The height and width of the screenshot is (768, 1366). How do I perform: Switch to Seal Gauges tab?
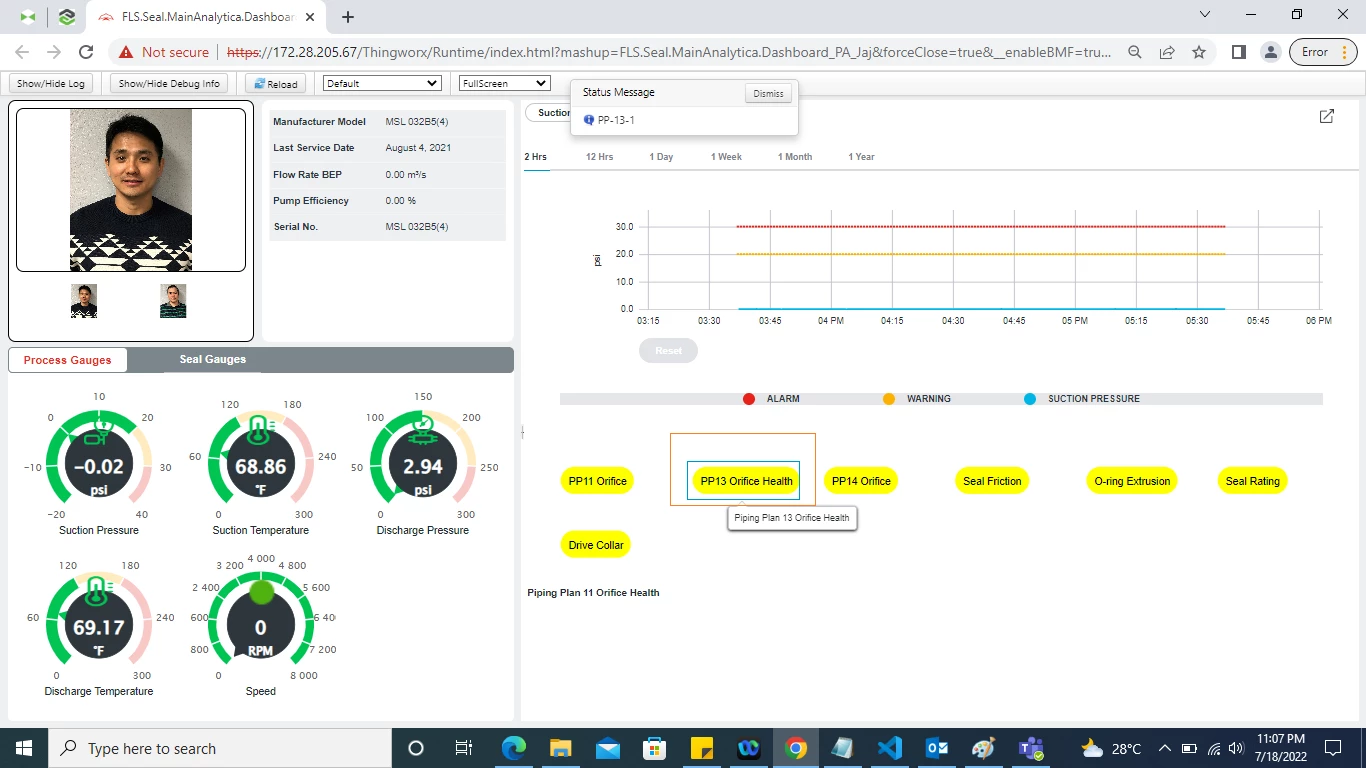(213, 359)
